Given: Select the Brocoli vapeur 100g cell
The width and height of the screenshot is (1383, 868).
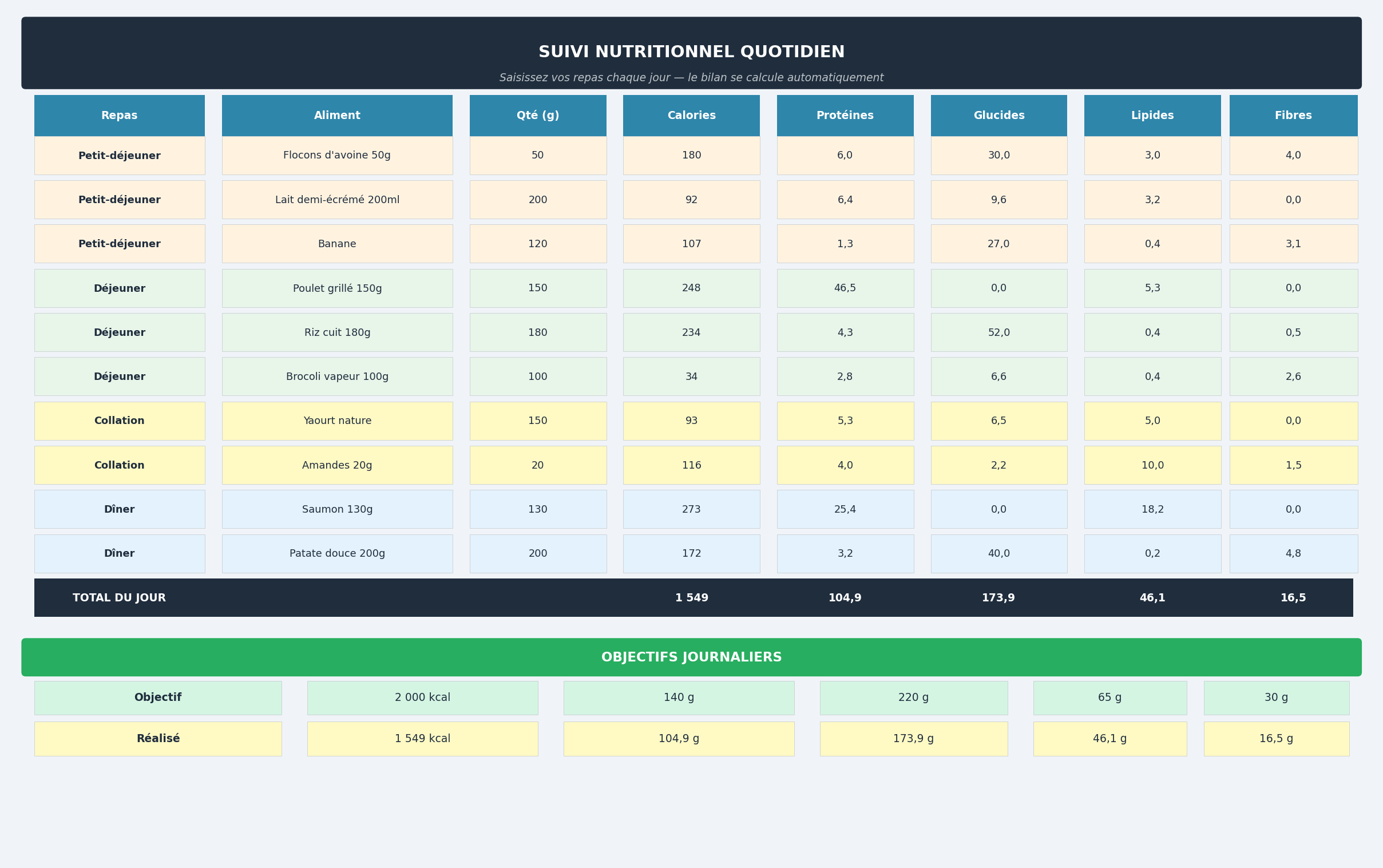Looking at the screenshot, I should (x=337, y=376).
